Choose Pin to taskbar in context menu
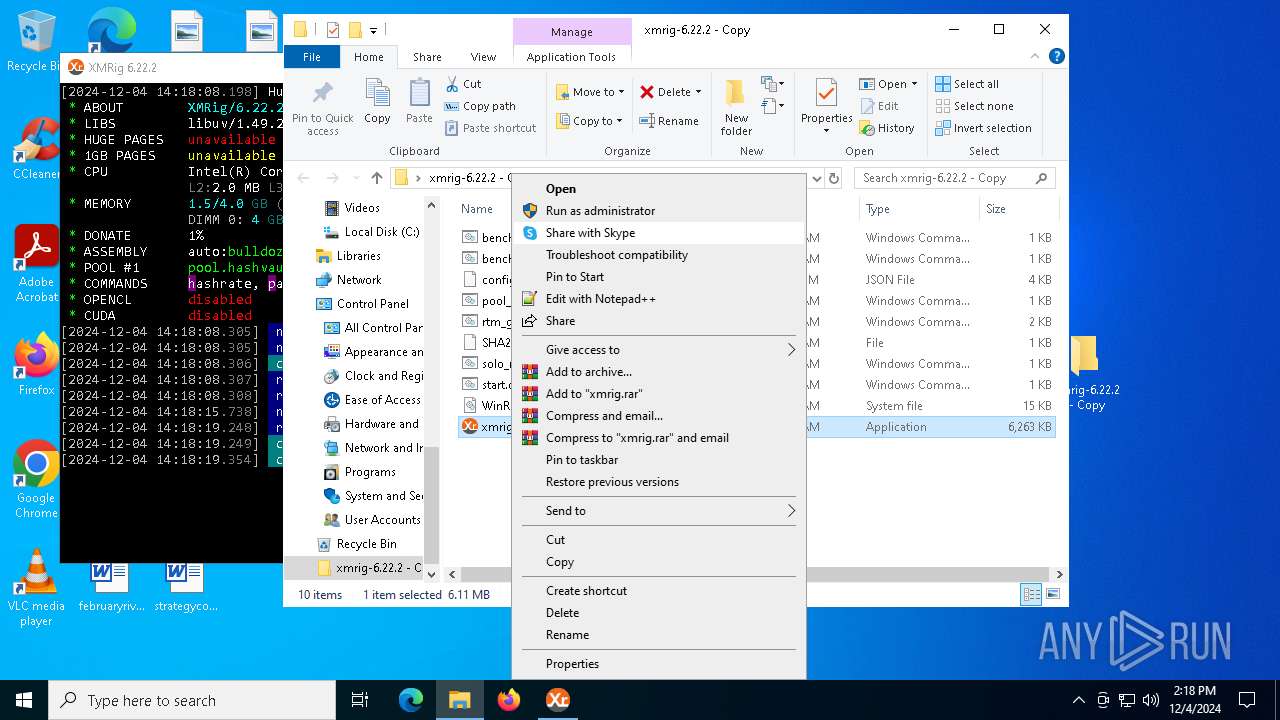 pyautogui.click(x=659, y=460)
